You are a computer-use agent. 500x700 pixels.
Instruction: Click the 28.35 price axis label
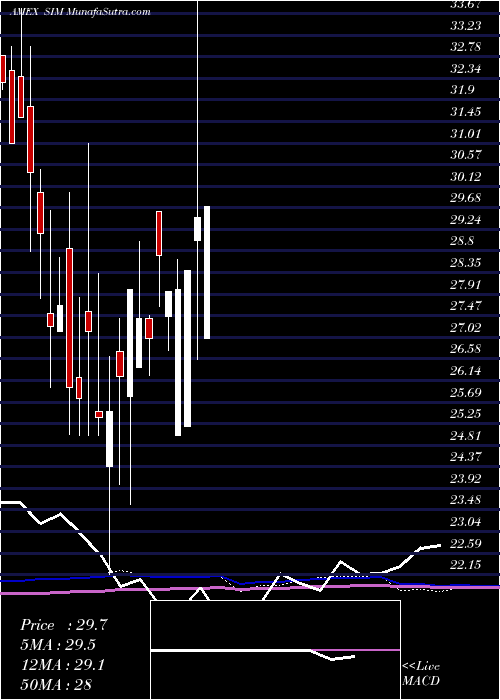click(466, 262)
